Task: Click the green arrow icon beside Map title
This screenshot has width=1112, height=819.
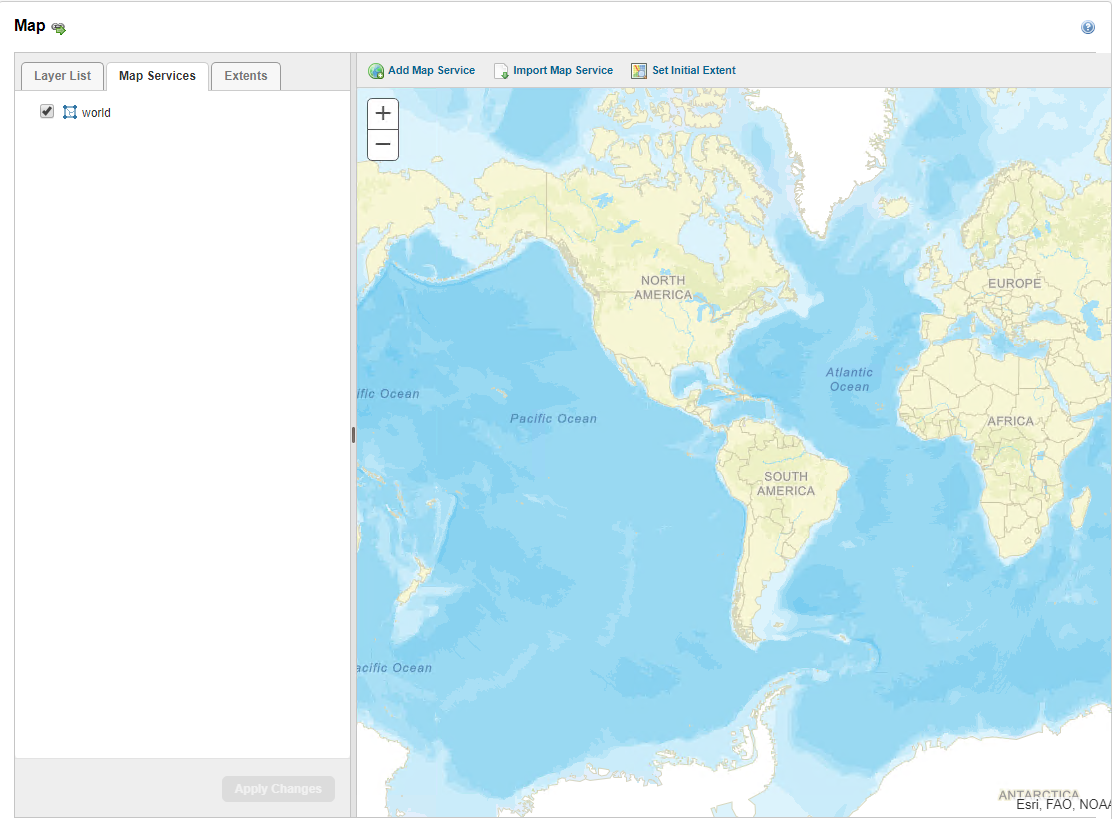Action: point(59,28)
